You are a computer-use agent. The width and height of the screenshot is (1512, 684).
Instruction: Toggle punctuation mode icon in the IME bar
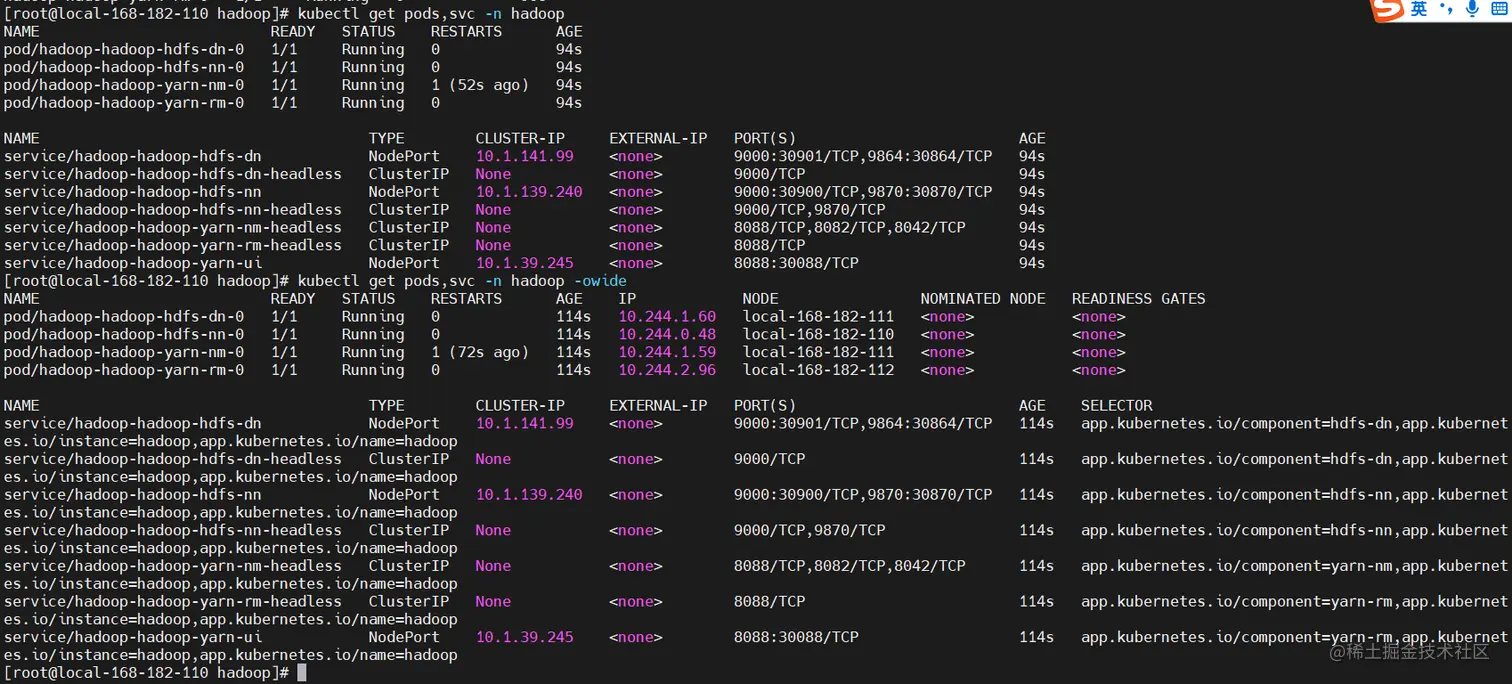1446,9
